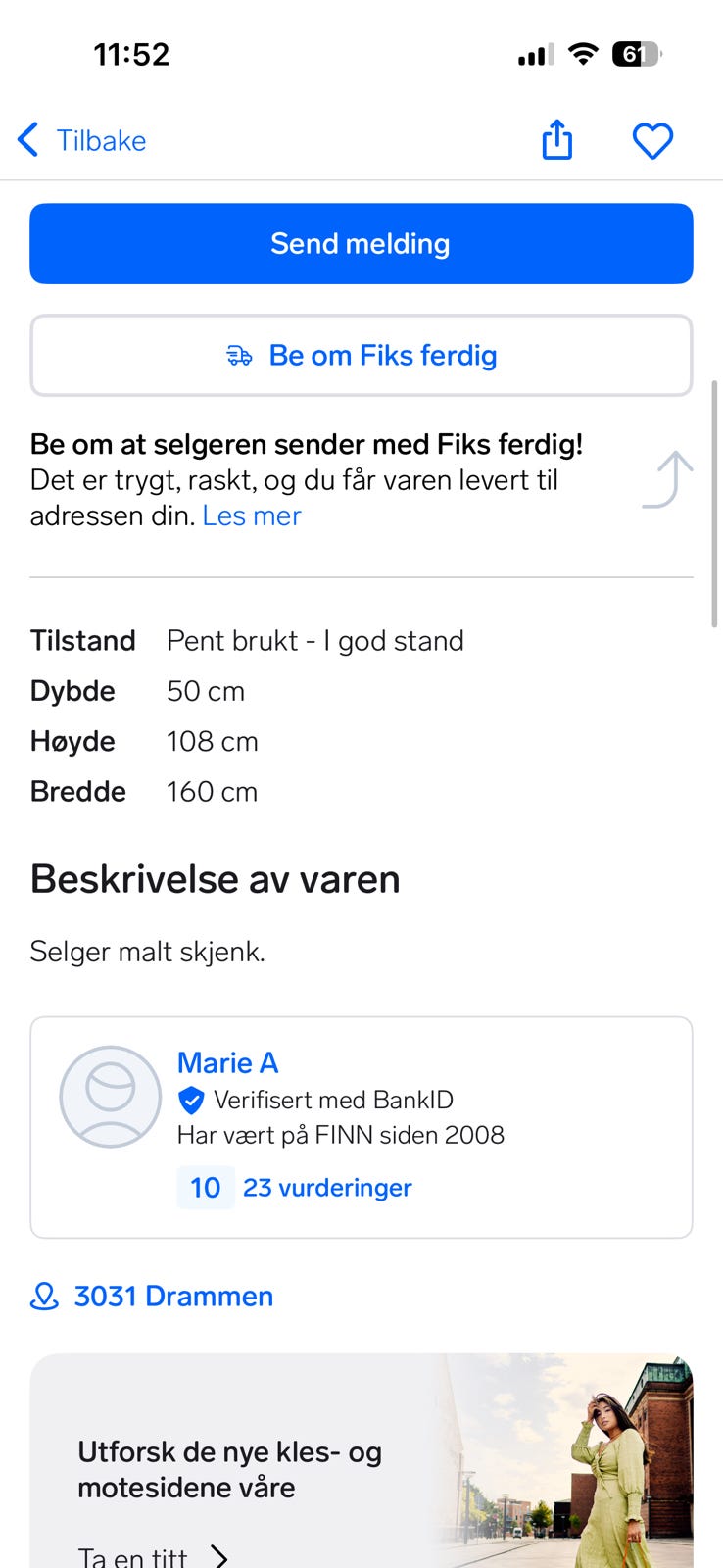
Task: Tap the Tilbake back label
Action: click(101, 141)
